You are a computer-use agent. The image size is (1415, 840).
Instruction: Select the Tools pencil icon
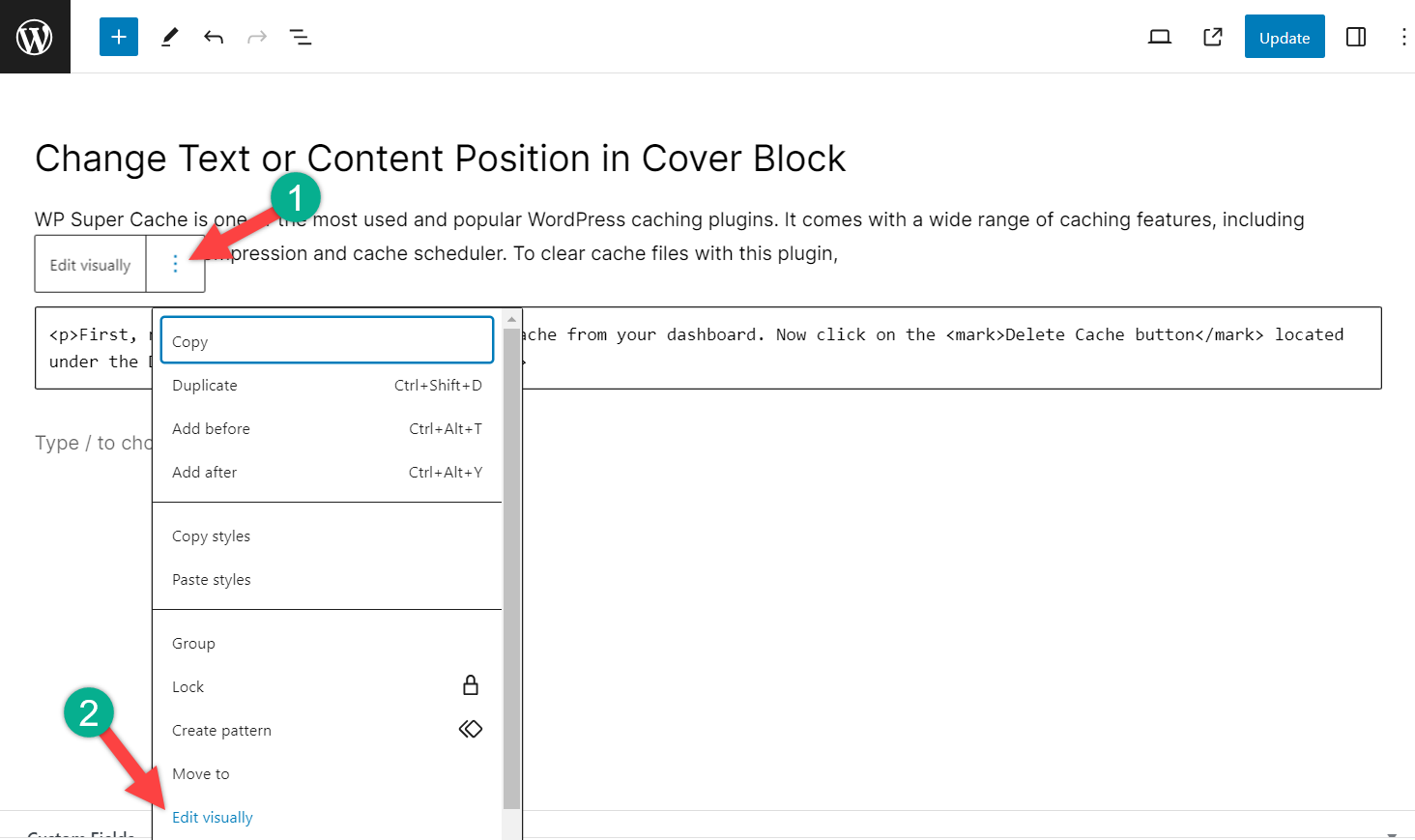coord(169,37)
